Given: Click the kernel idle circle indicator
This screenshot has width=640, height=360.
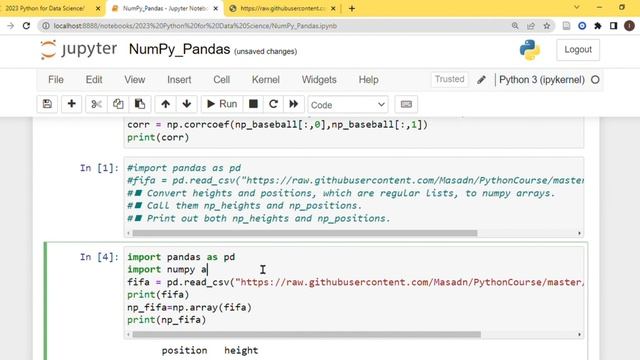Looking at the screenshot, I should click(595, 80).
